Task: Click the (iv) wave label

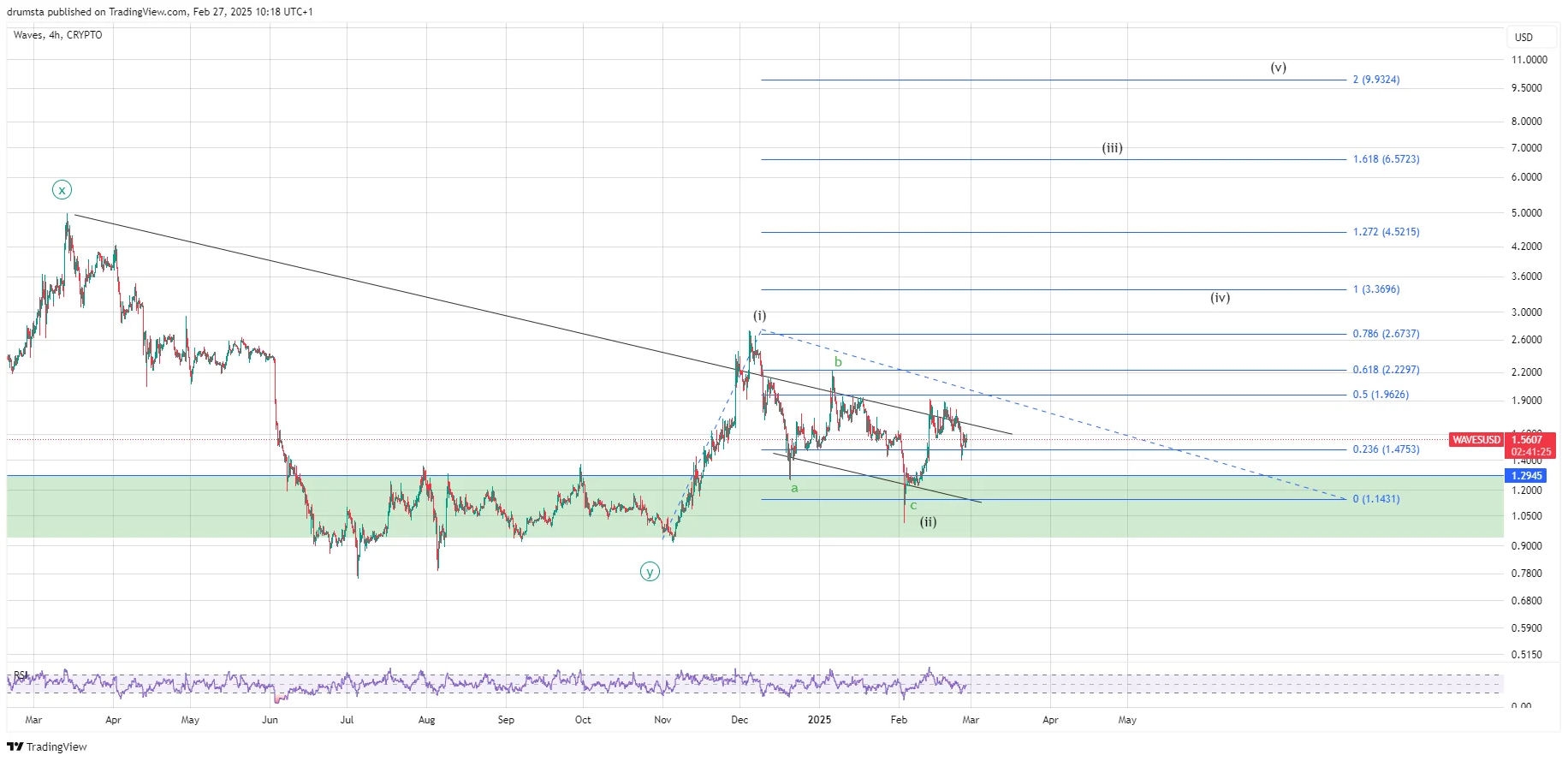Action: click(1220, 298)
